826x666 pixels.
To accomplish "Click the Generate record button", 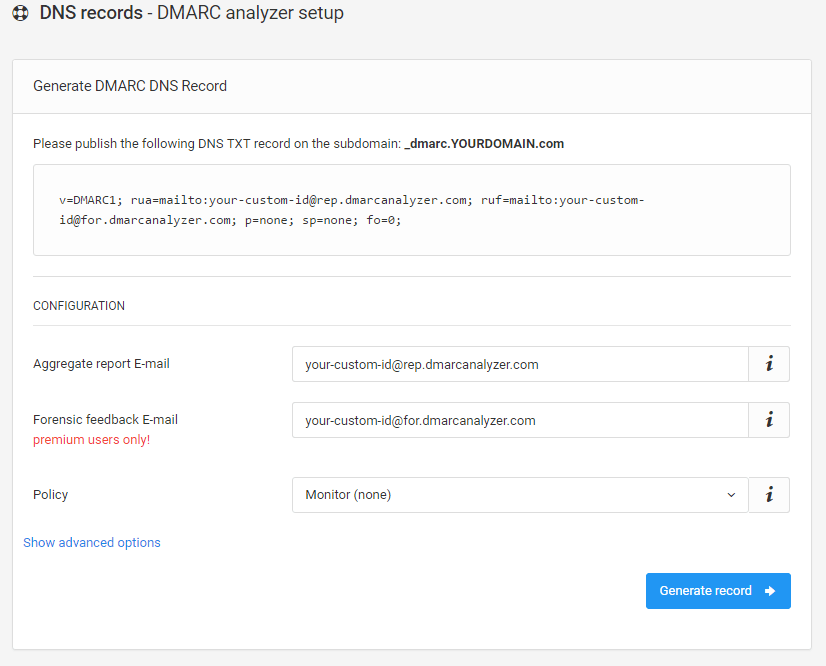I will (x=718, y=591).
